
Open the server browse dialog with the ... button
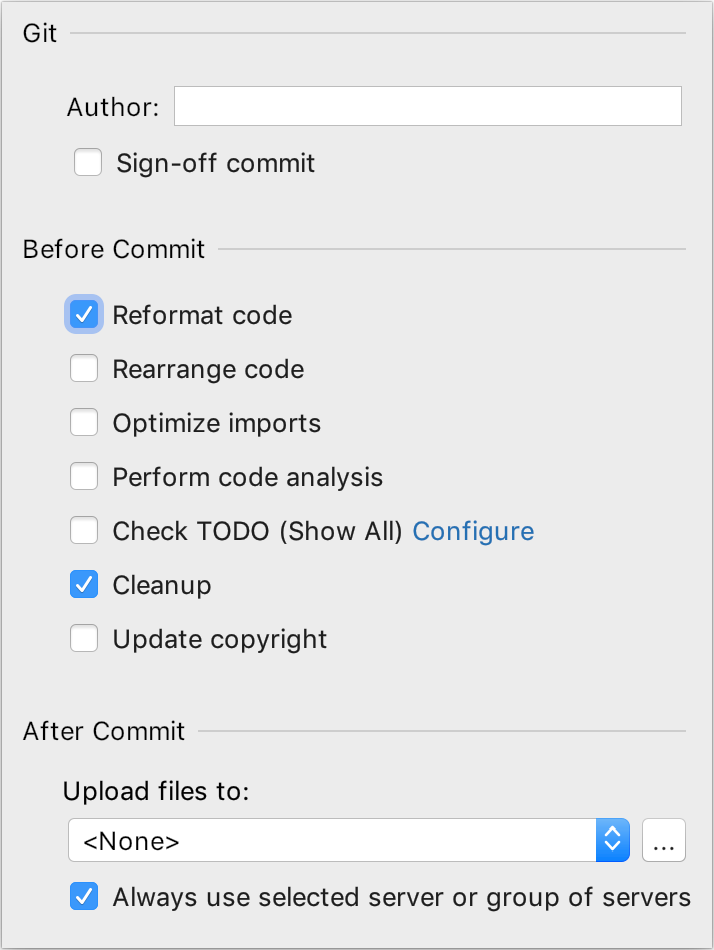click(x=664, y=840)
